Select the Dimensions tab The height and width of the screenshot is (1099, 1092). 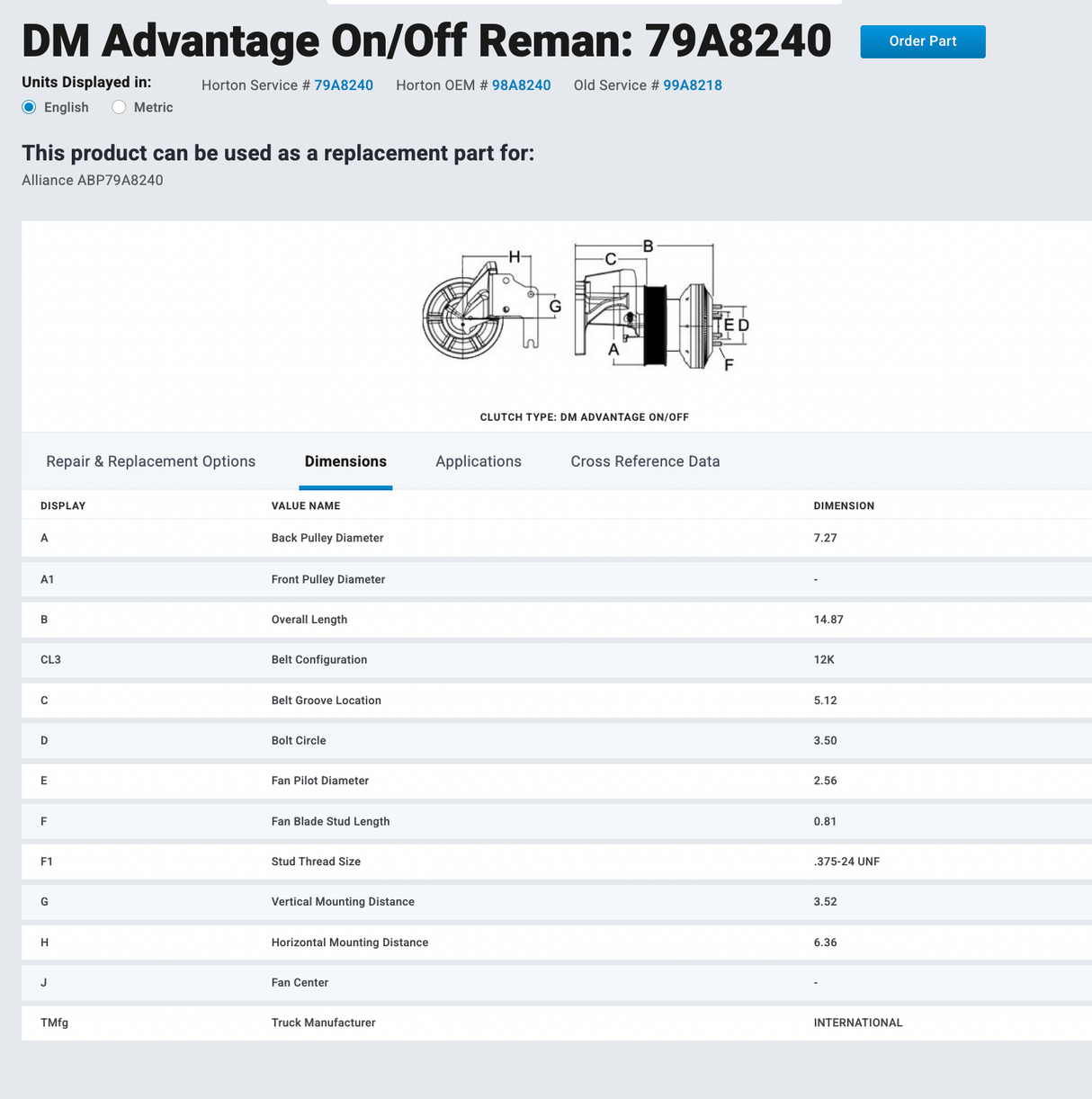(345, 461)
